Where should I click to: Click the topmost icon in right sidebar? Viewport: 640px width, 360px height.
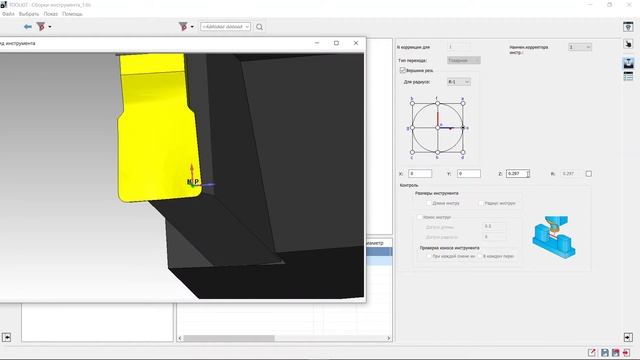point(628,27)
